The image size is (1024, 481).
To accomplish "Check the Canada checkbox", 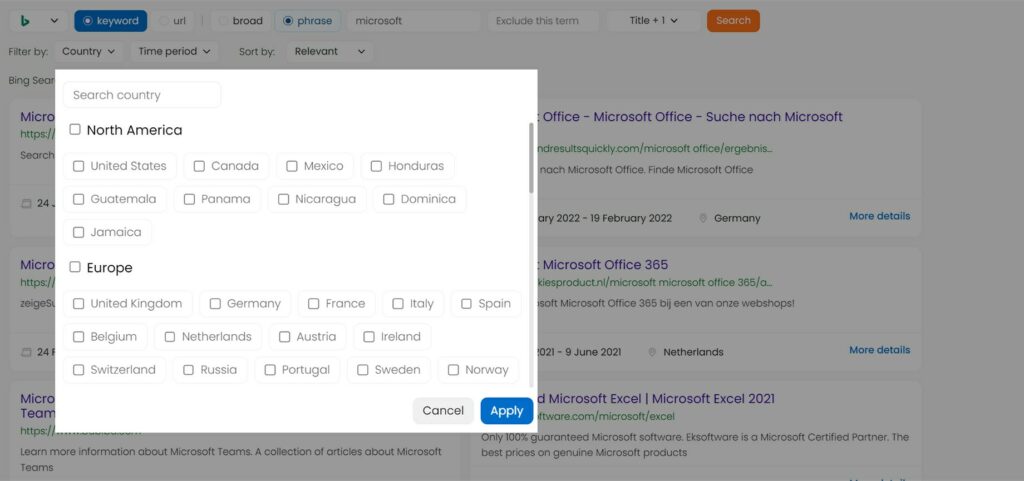I will [199, 166].
